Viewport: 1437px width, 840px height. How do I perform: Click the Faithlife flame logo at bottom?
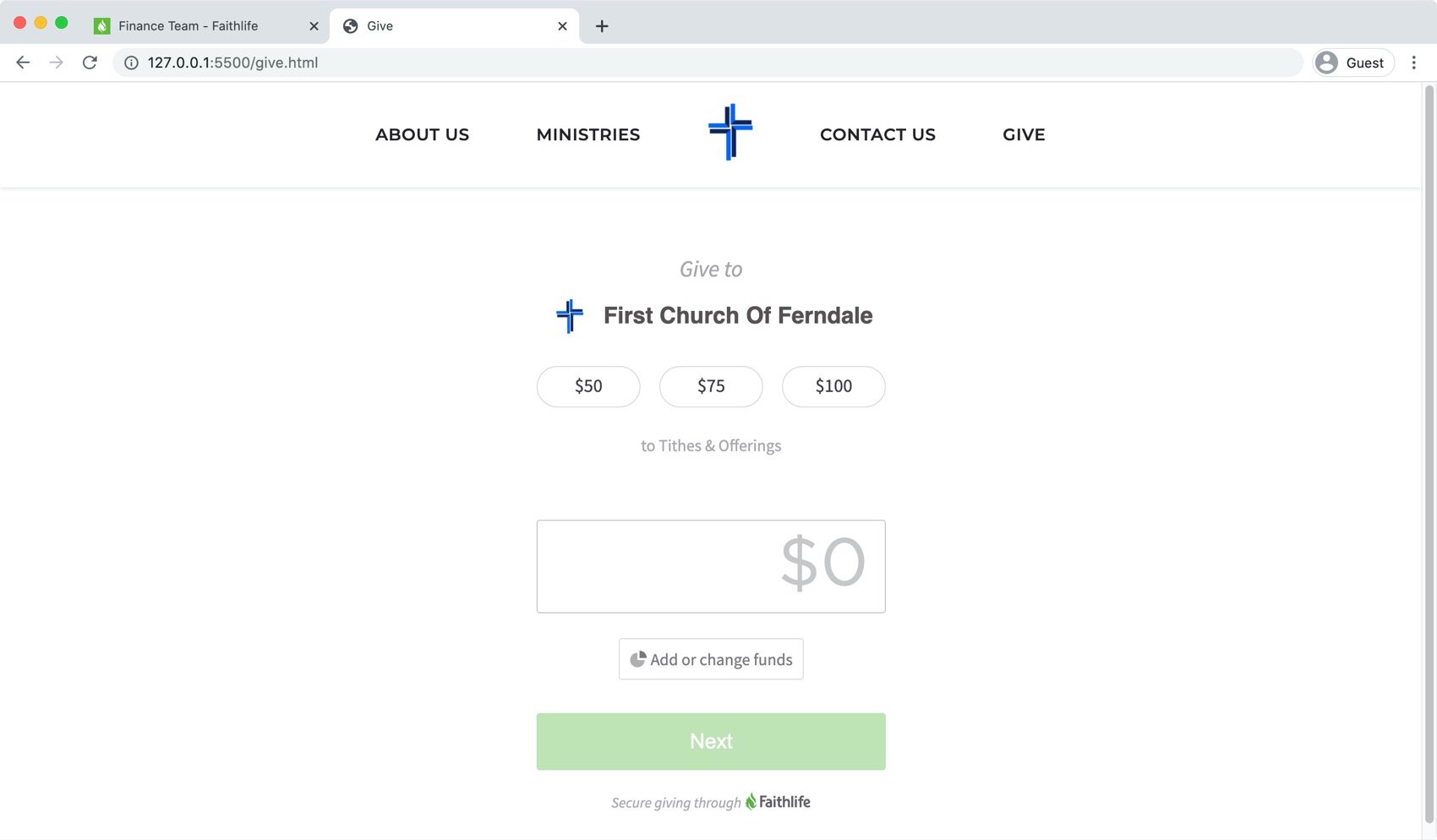pyautogui.click(x=751, y=801)
